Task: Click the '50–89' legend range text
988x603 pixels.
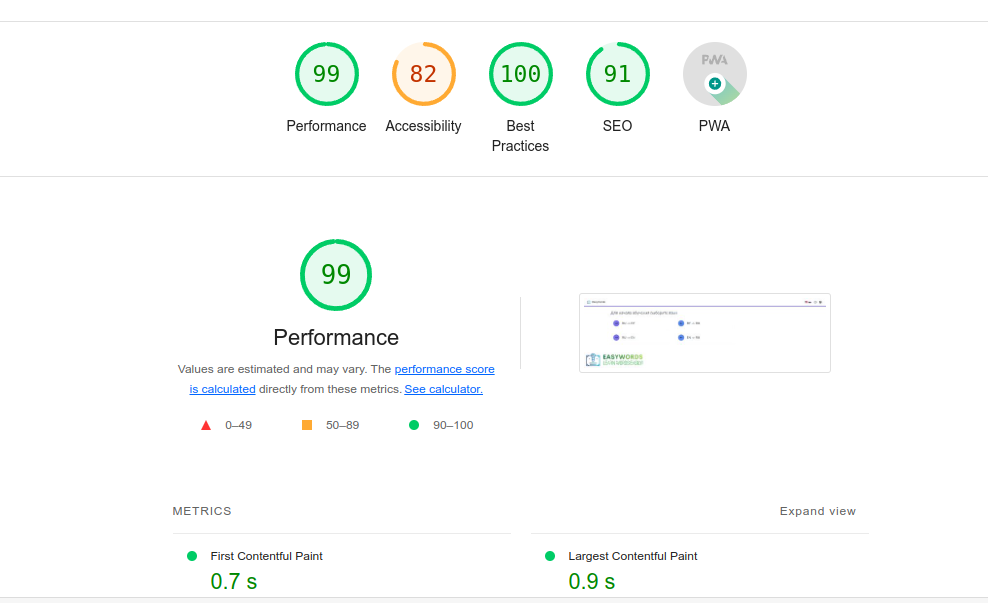Action: (342, 425)
